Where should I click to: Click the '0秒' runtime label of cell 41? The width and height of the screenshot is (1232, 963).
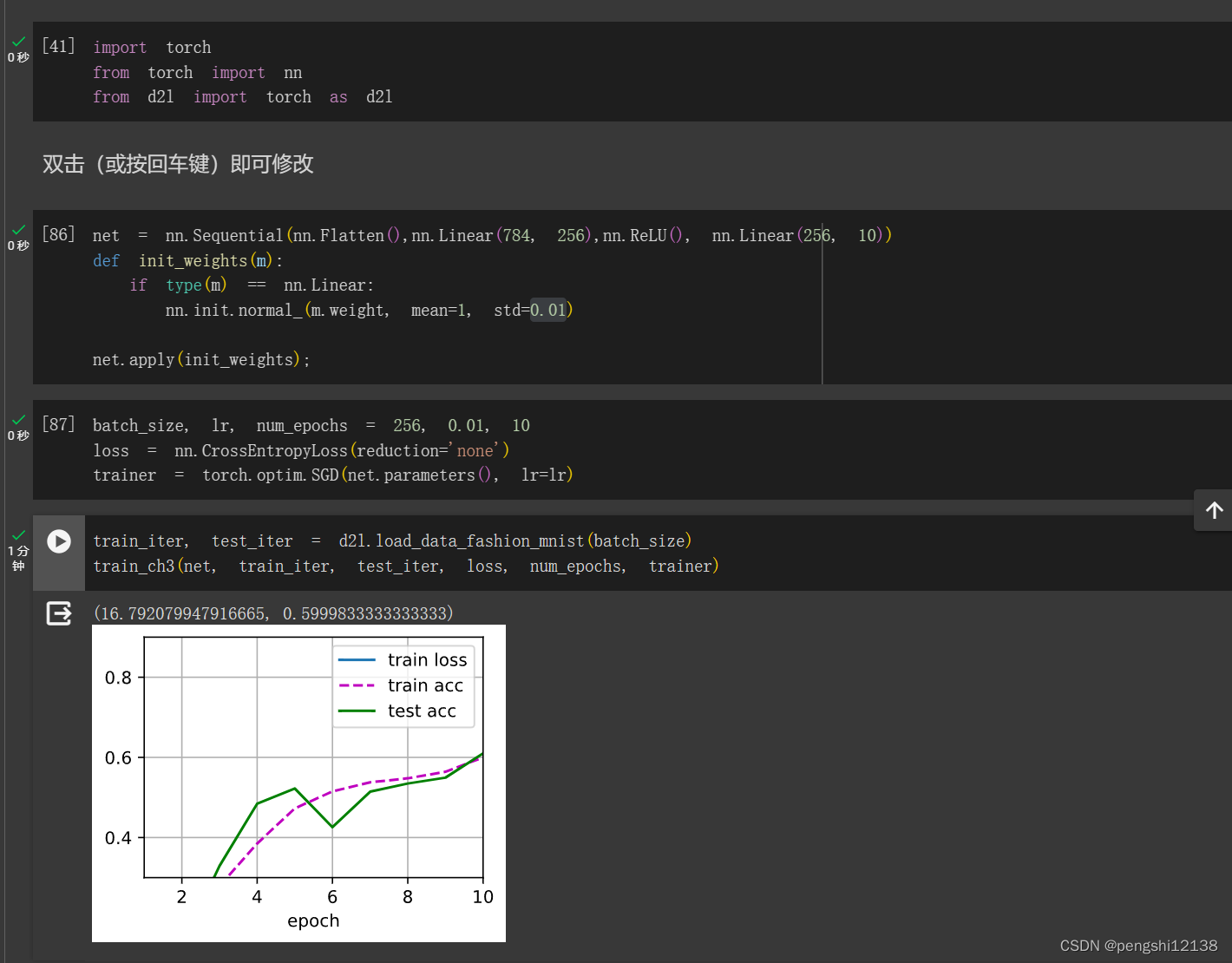coord(18,57)
